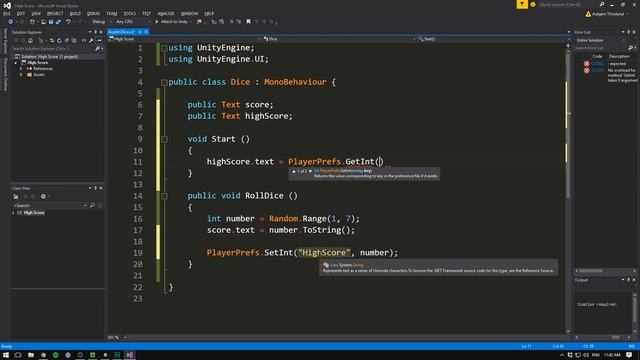The image size is (640, 360).
Task: Open the Debug configuration dropdown
Action: click(x=101, y=22)
